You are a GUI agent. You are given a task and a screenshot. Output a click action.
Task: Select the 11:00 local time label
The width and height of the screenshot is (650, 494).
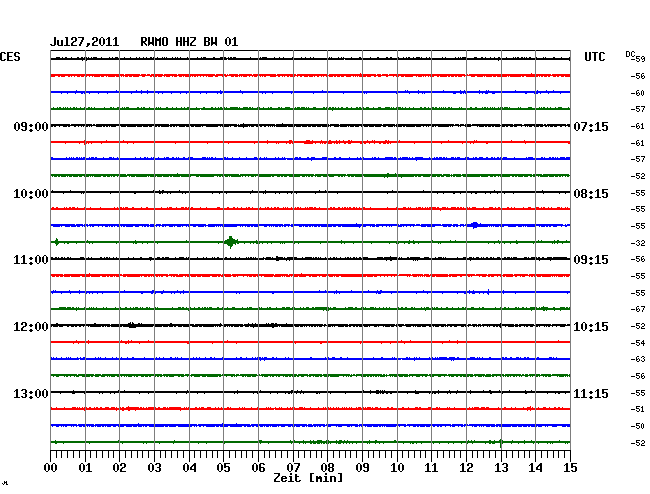click(31, 260)
